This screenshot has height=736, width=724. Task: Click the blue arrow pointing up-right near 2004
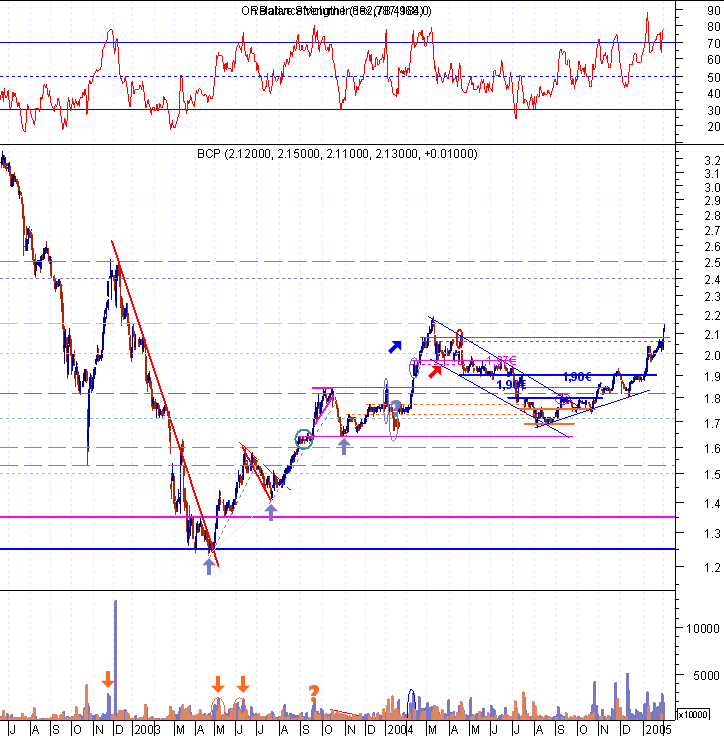[x=396, y=346]
